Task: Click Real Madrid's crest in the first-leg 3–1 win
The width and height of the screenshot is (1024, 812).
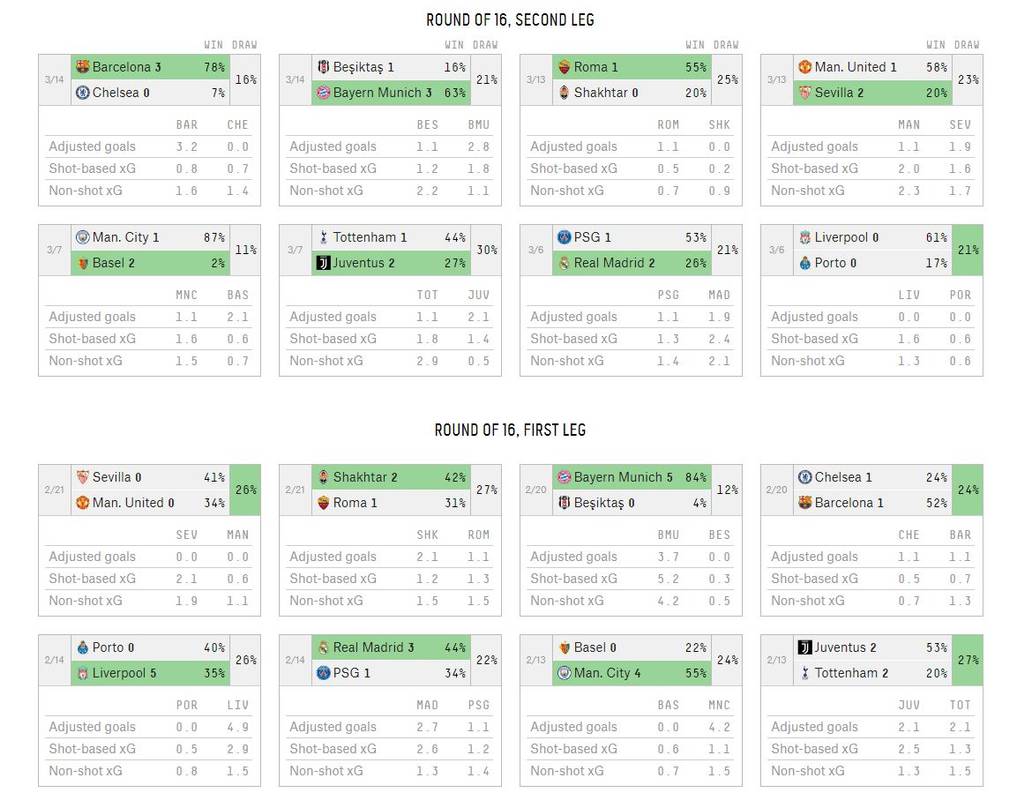Action: pos(323,647)
